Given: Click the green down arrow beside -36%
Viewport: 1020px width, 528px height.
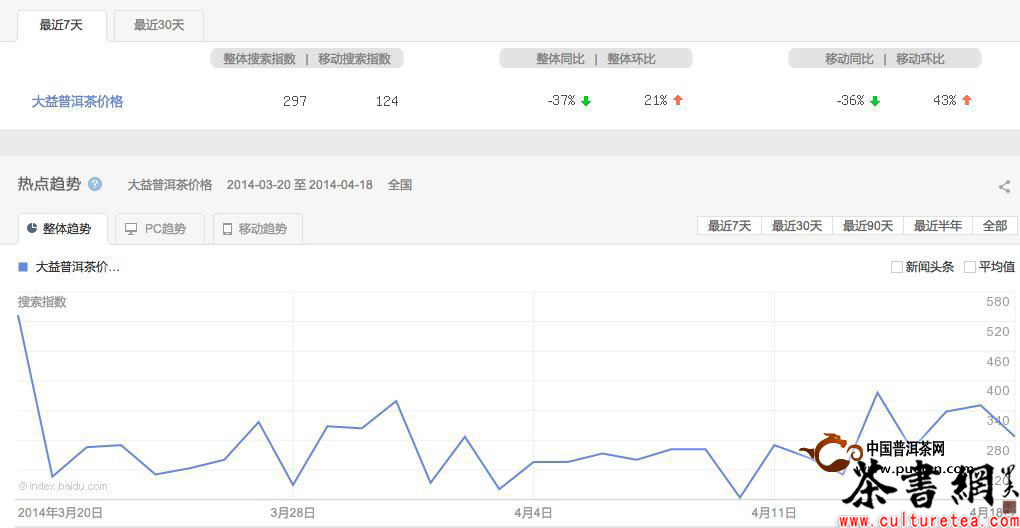Looking at the screenshot, I should pyautogui.click(x=875, y=101).
